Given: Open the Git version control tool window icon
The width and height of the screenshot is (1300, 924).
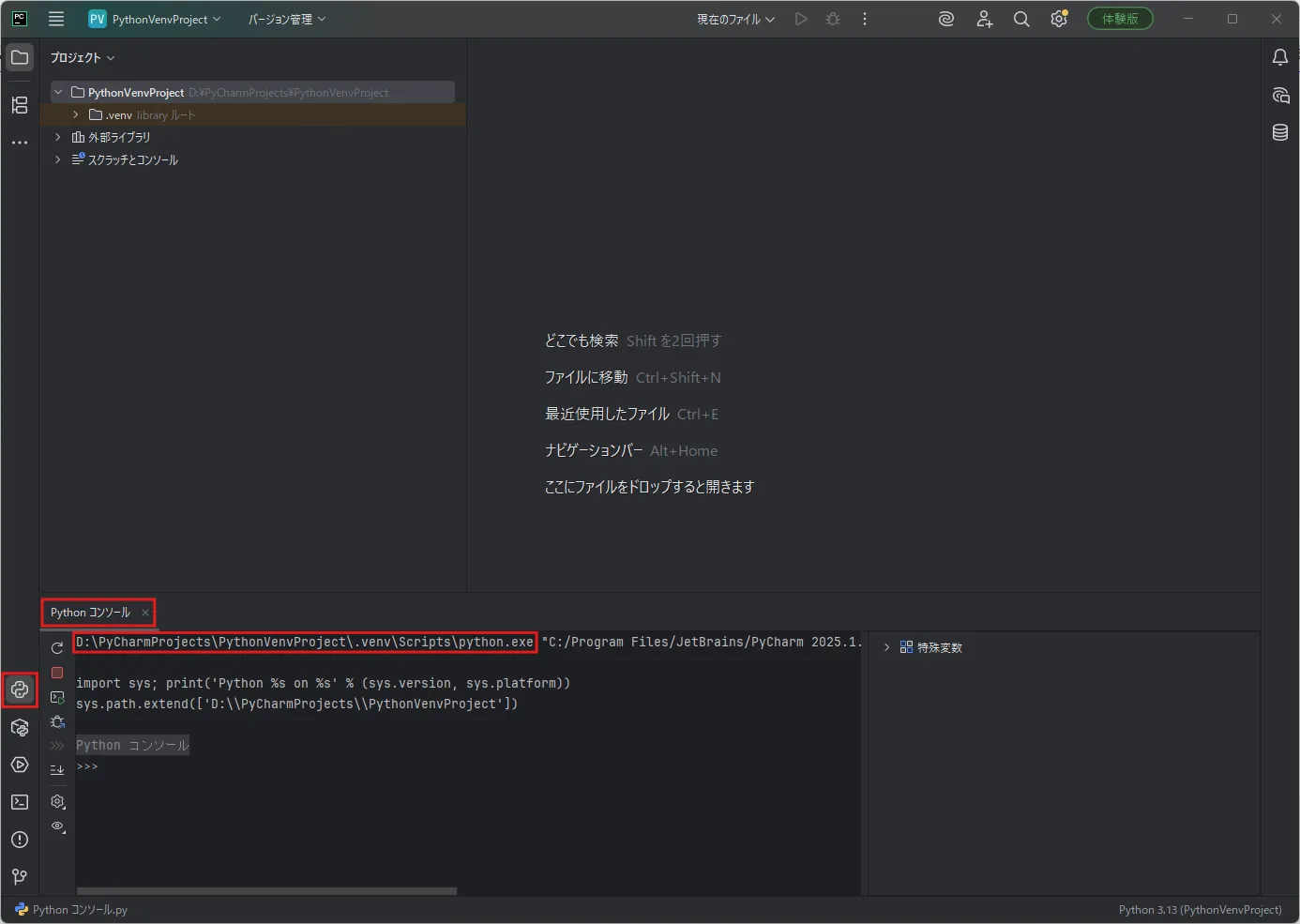Looking at the screenshot, I should (x=20, y=877).
